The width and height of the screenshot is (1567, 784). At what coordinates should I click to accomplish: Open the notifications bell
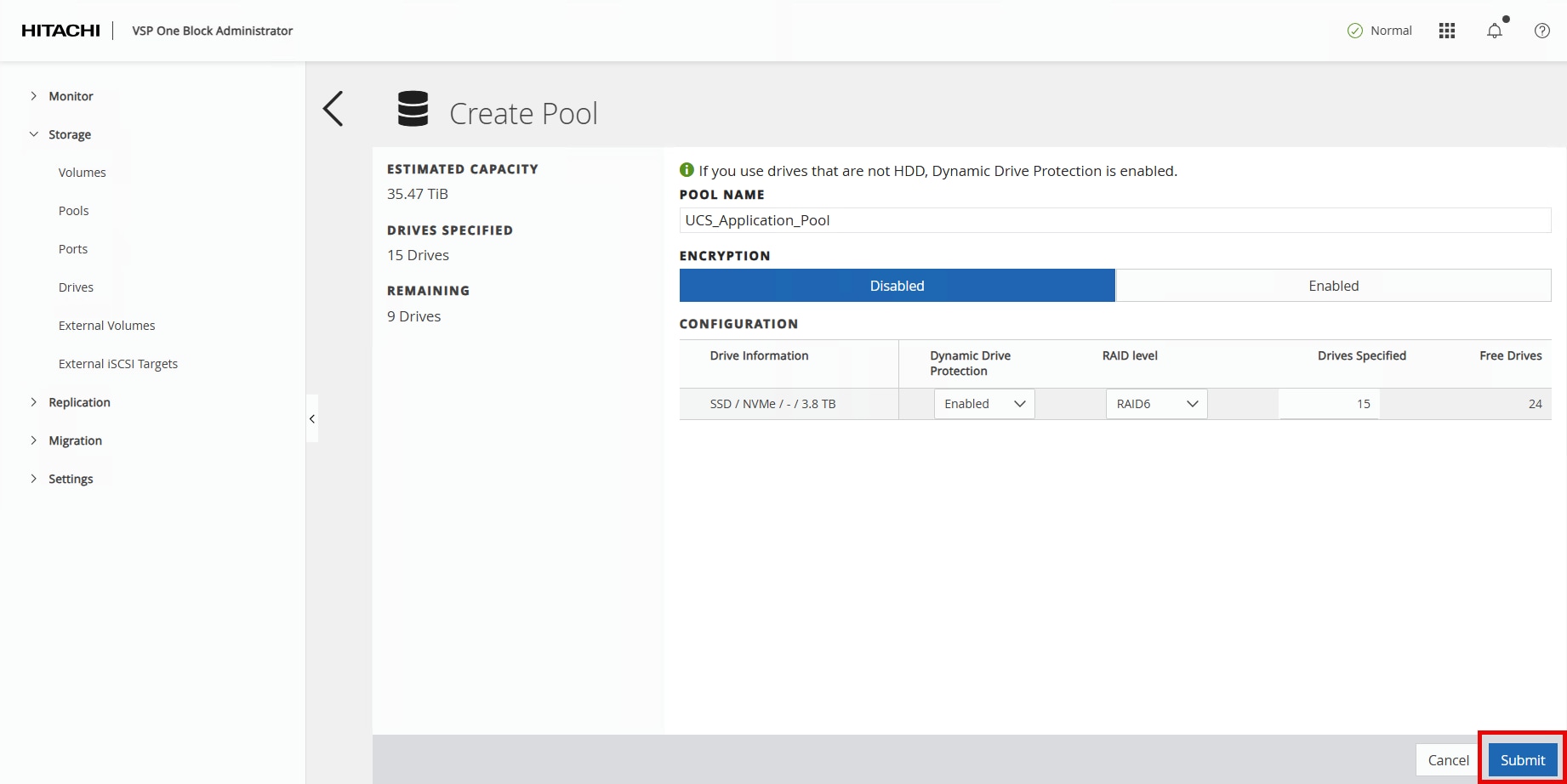[x=1494, y=31]
